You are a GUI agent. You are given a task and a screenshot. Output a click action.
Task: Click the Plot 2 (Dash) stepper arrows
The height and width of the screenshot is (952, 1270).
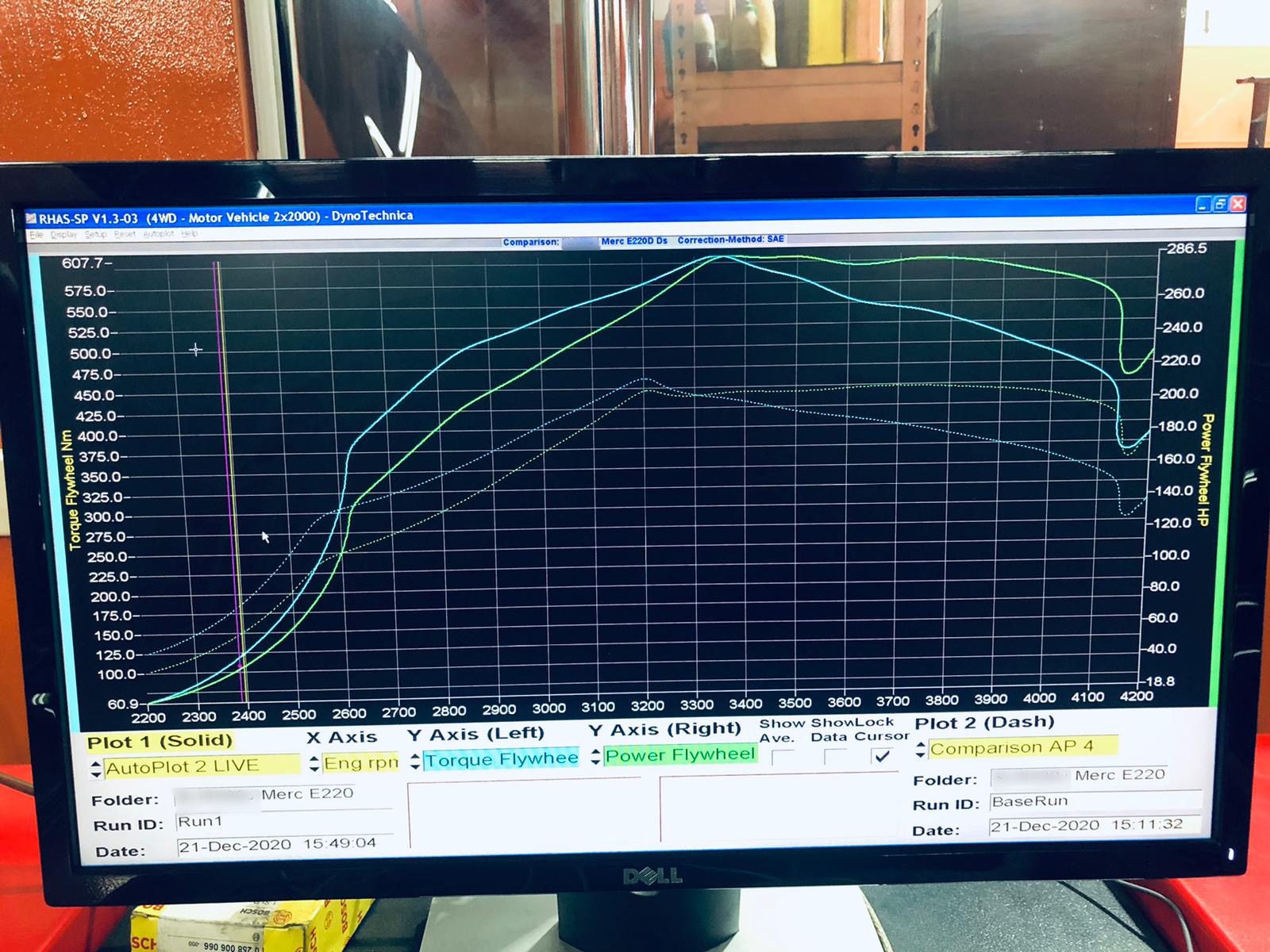(x=921, y=749)
